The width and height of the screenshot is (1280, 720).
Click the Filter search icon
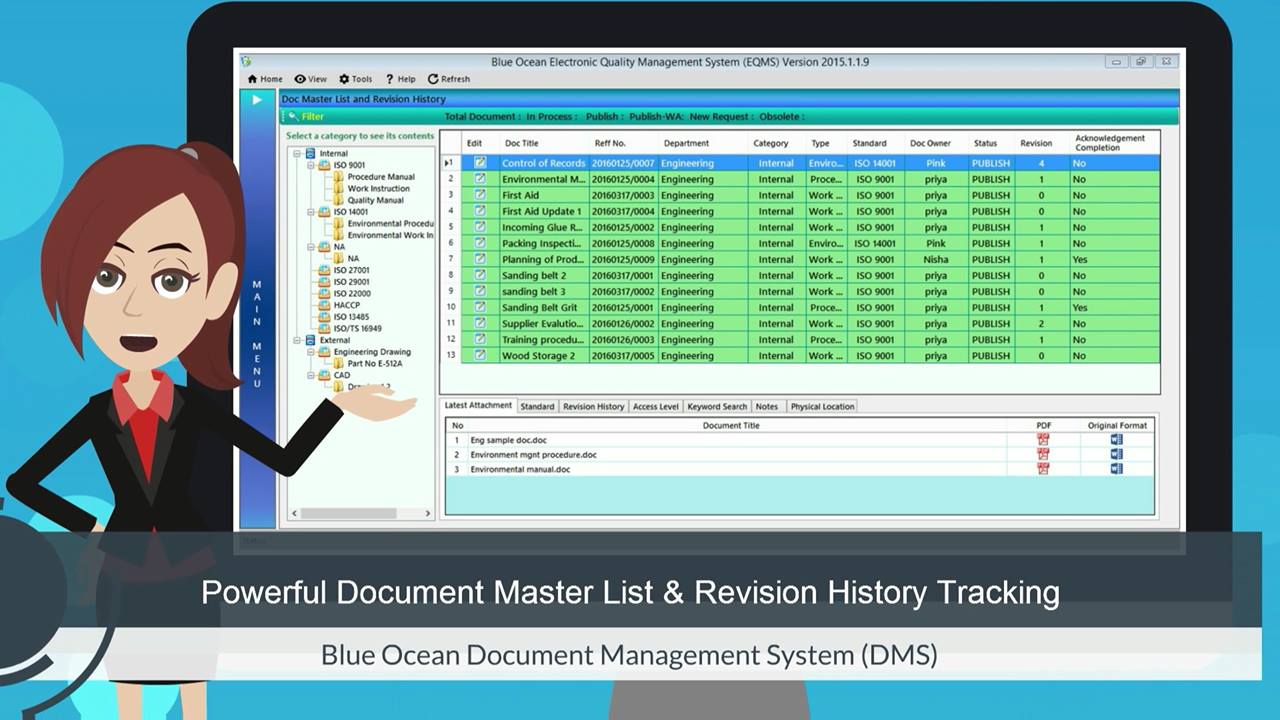pyautogui.click(x=293, y=117)
